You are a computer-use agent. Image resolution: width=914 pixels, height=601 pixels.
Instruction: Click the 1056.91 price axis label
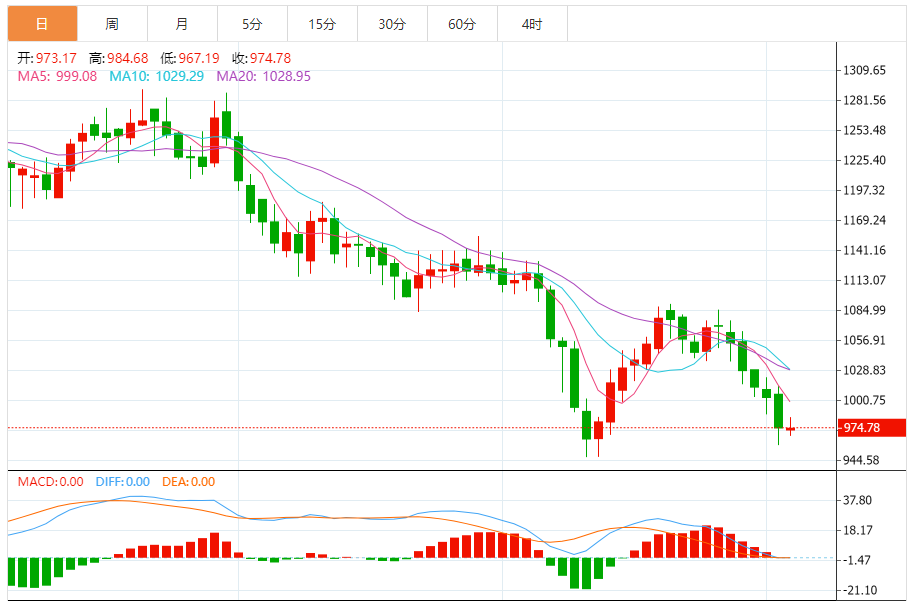pos(864,340)
